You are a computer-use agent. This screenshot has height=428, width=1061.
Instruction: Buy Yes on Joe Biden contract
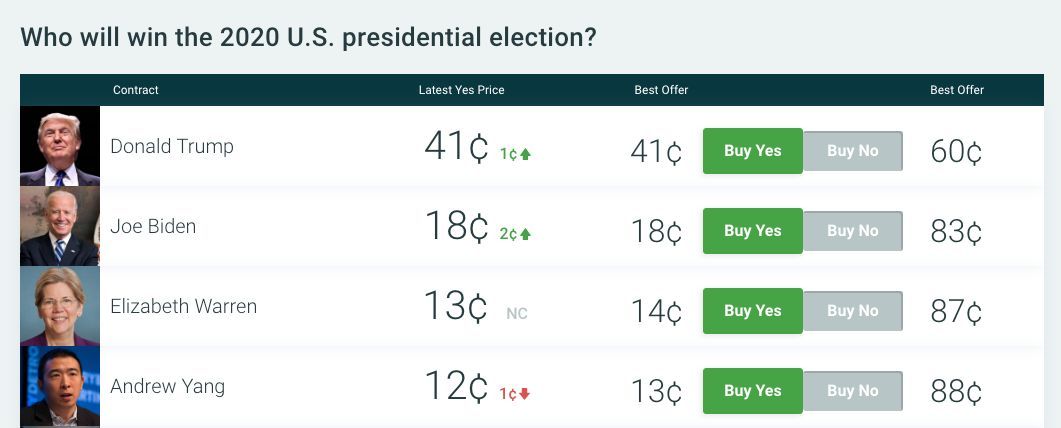coord(752,231)
